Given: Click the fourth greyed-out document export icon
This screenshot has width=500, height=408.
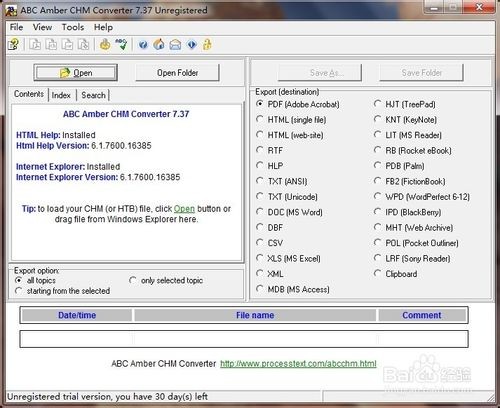Looking at the screenshot, I should point(83,44).
